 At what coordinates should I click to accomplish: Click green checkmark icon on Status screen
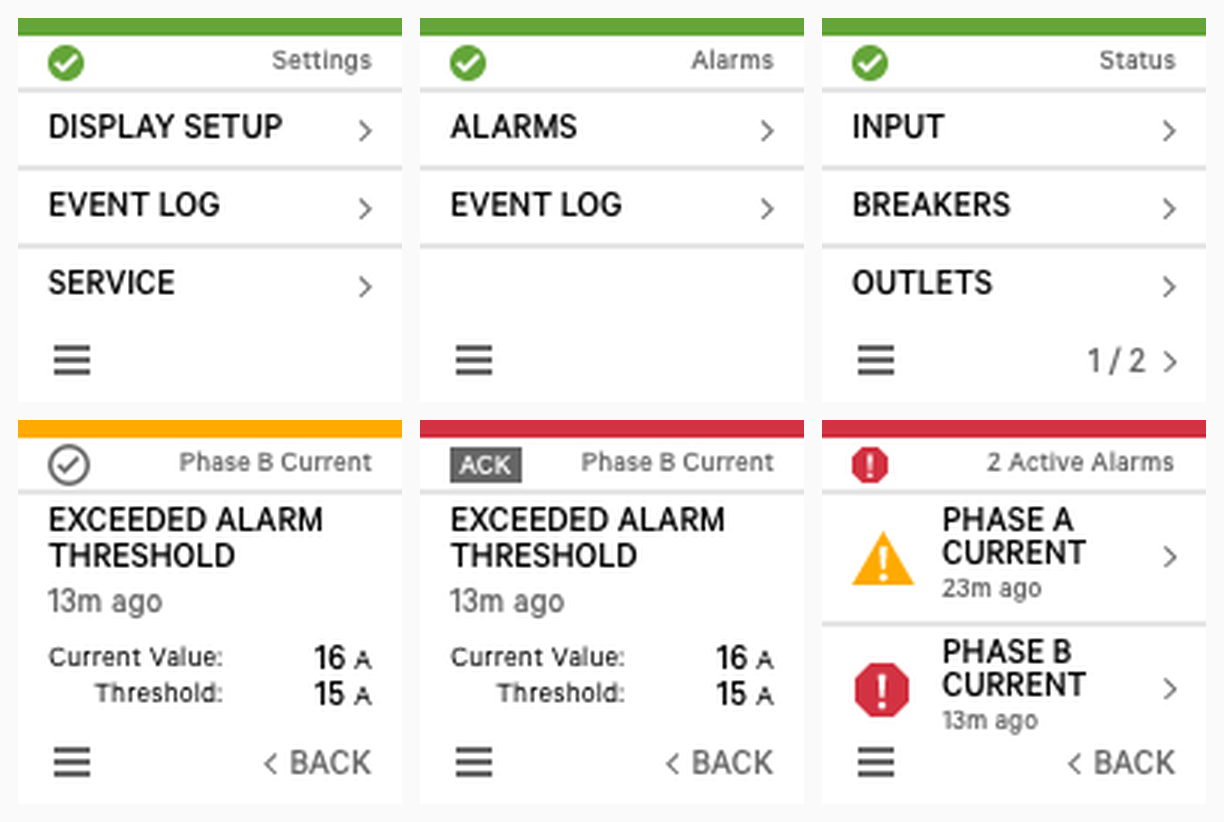pyautogui.click(x=869, y=63)
